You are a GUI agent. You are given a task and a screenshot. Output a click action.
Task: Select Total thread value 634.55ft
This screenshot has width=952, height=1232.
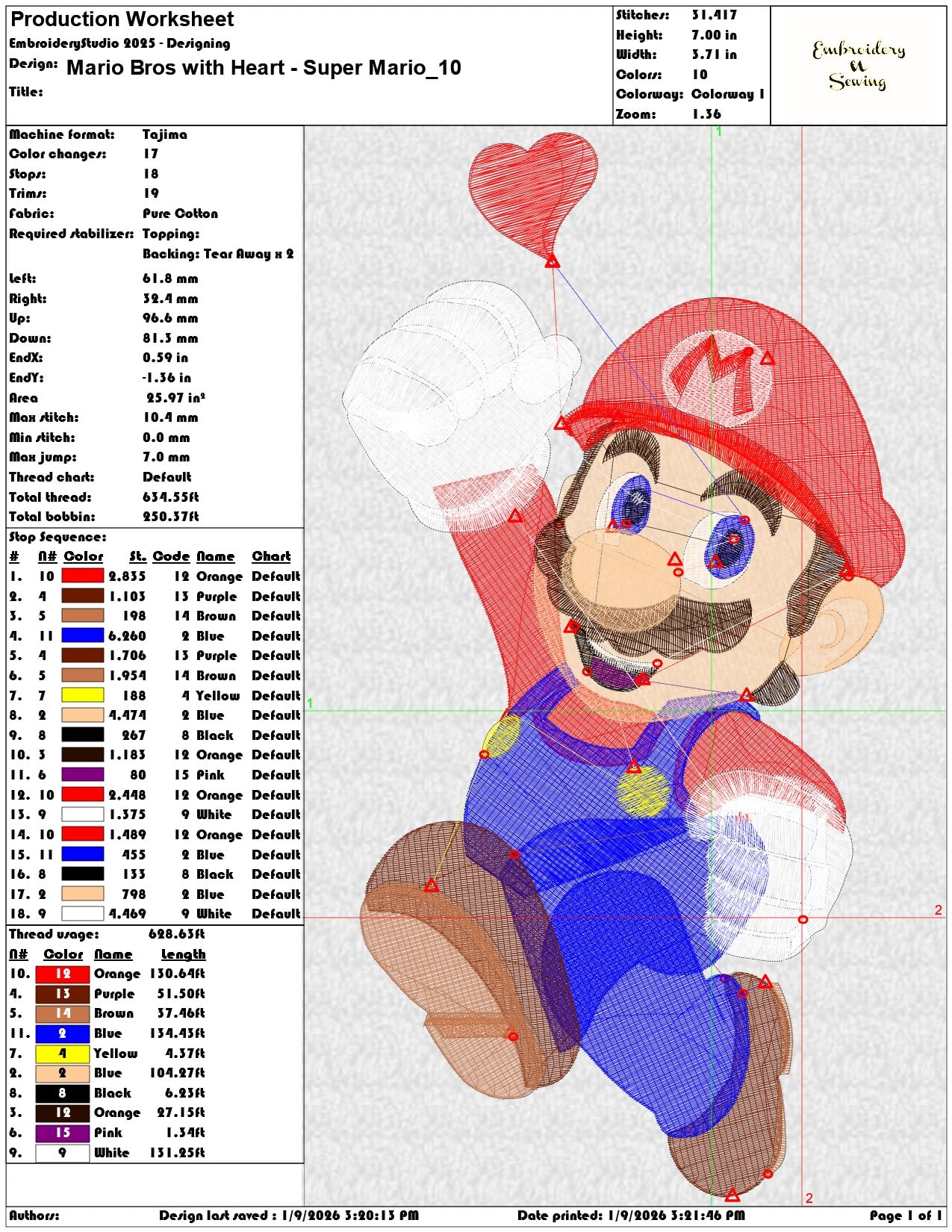[x=170, y=497]
